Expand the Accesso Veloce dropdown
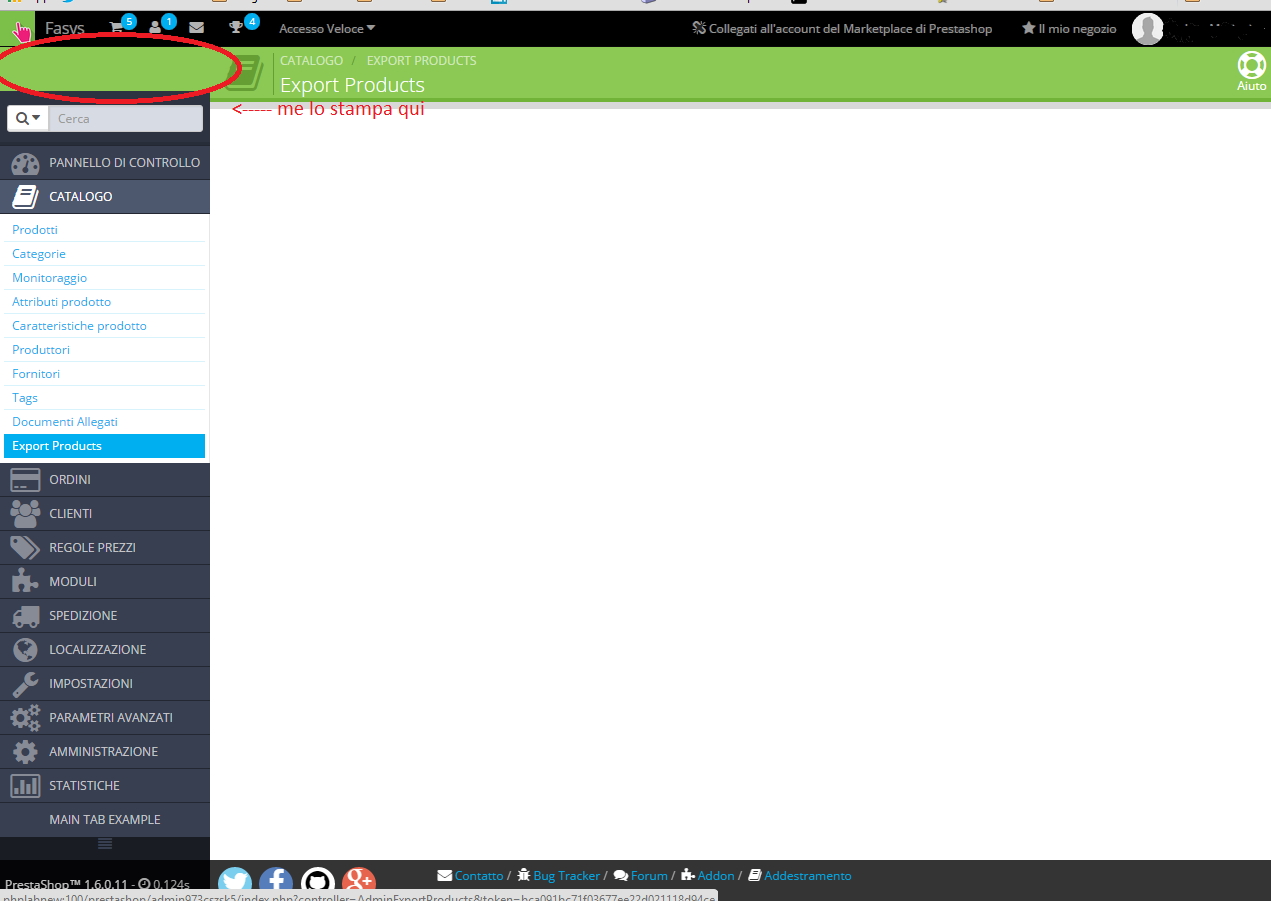This screenshot has height=906, width=1271. coord(327,29)
